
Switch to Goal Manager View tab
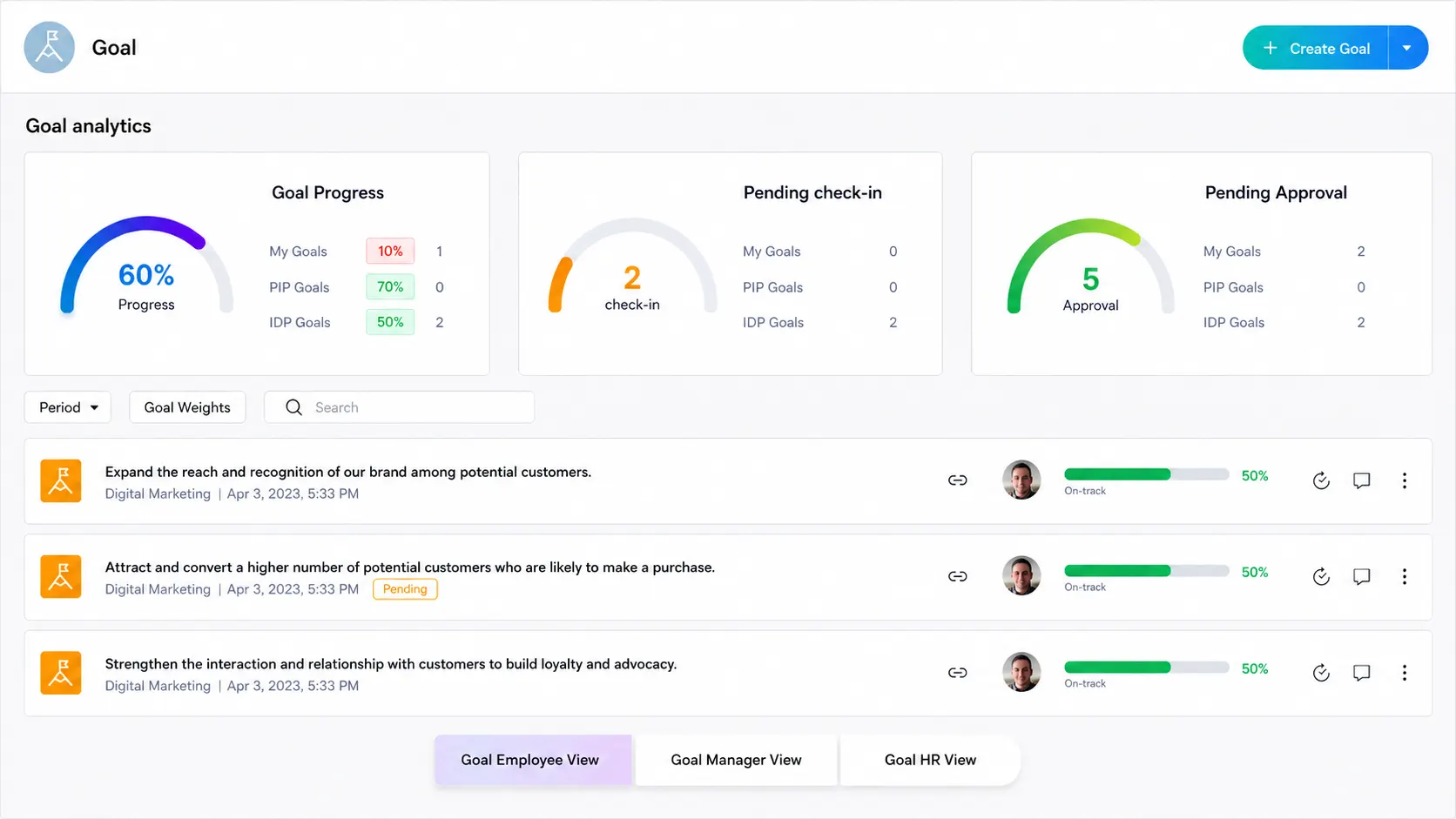click(x=736, y=760)
